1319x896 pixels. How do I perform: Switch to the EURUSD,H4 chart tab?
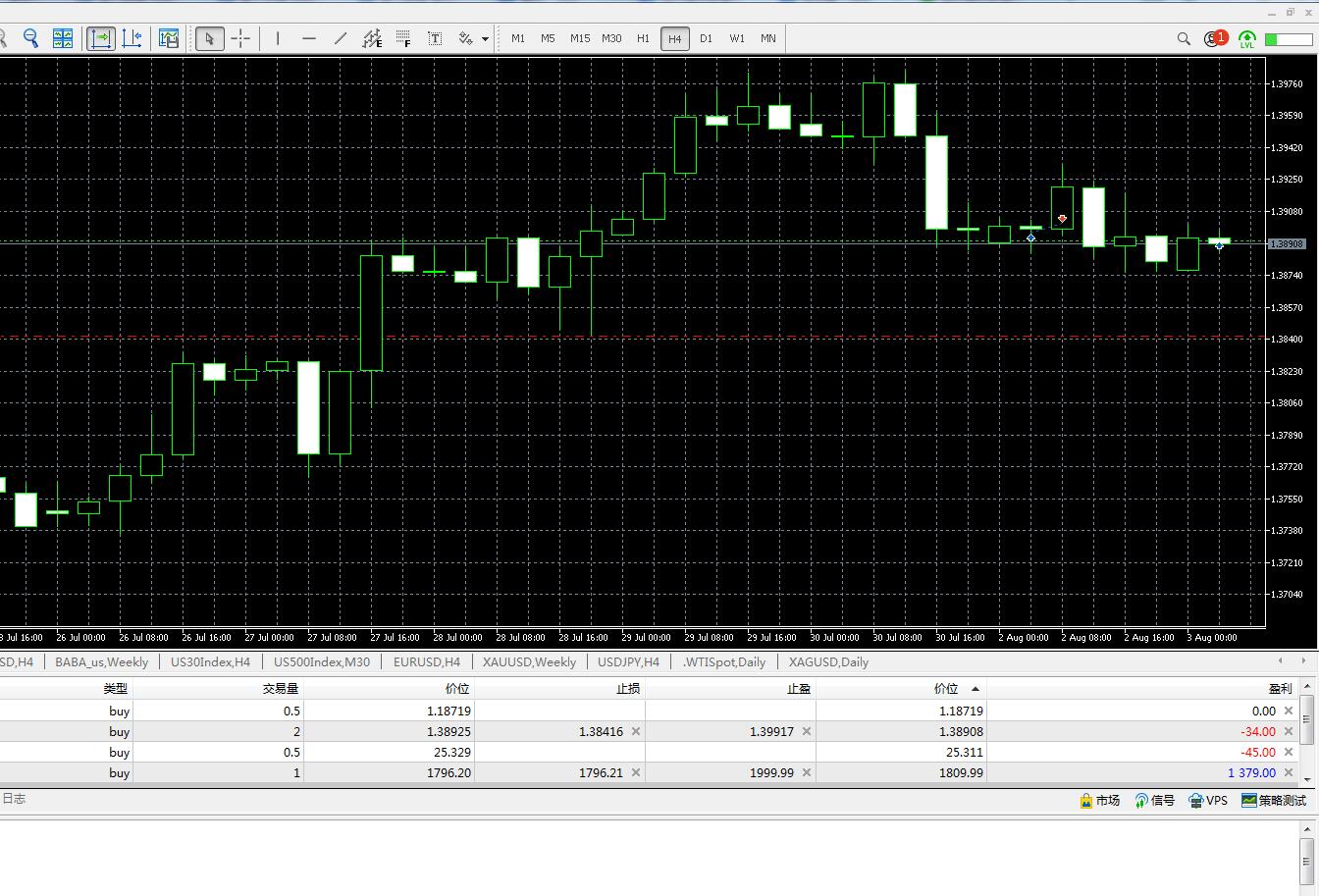click(x=427, y=661)
